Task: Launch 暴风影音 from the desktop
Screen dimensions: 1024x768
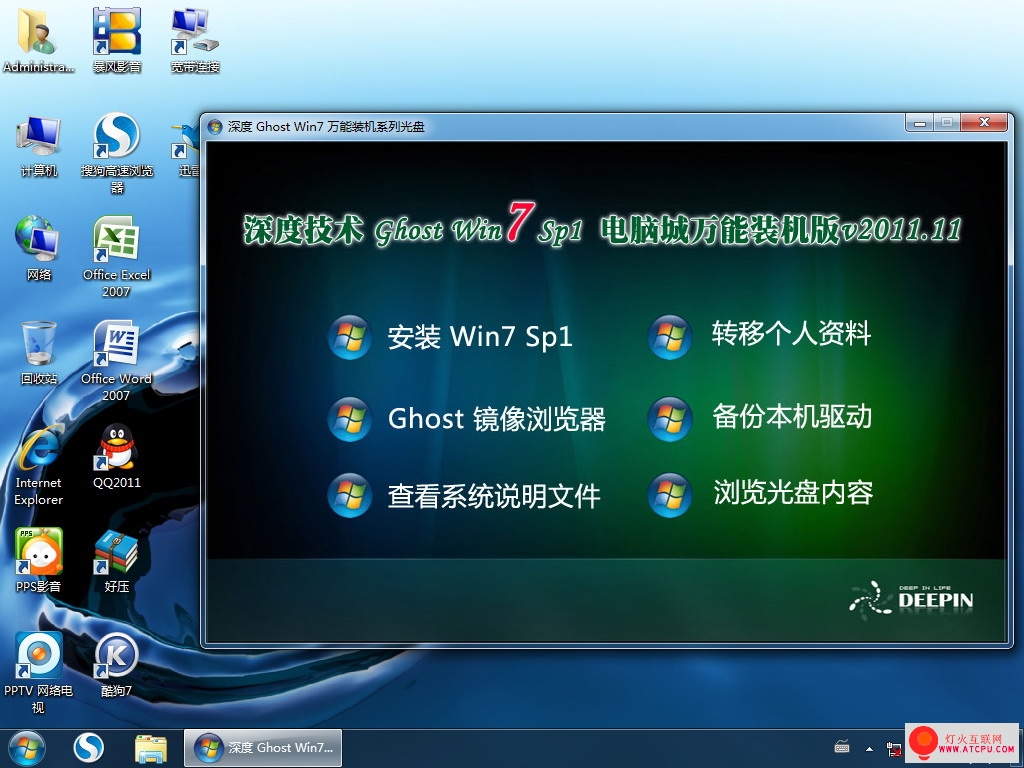Action: (x=116, y=39)
